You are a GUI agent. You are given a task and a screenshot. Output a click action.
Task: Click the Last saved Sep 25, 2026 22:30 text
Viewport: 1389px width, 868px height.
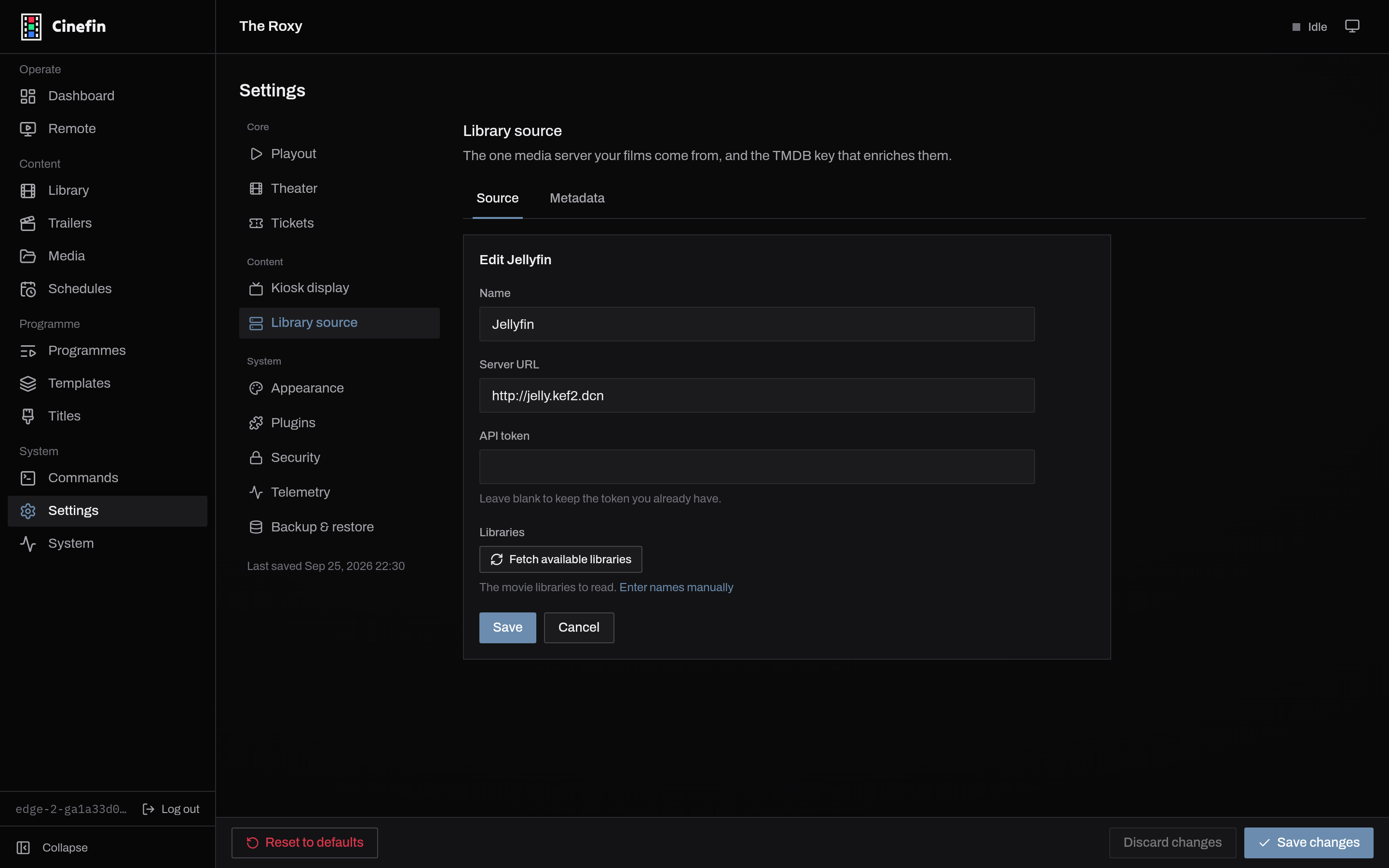point(326,566)
